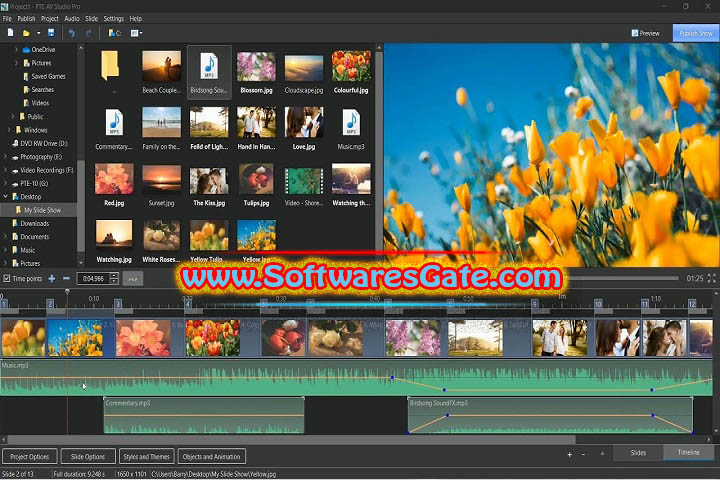Open the Settings menu
This screenshot has width=720, height=480.
[113, 18]
